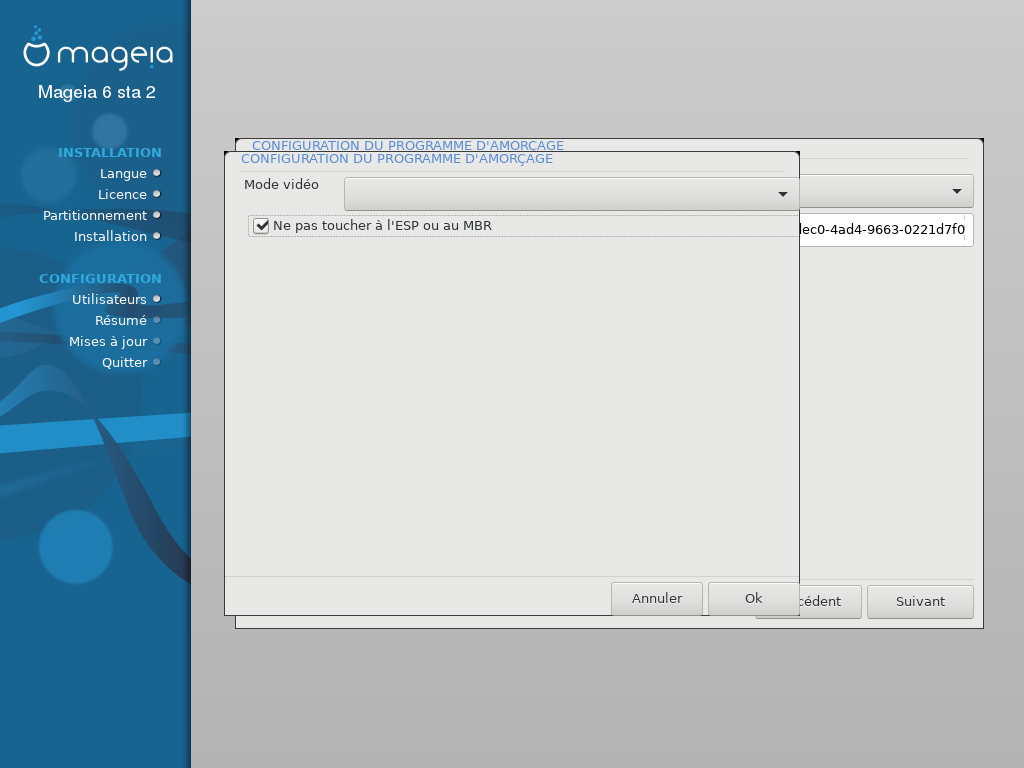Select the Installation step in sidebar
The height and width of the screenshot is (768, 1024).
pyautogui.click(x=110, y=236)
